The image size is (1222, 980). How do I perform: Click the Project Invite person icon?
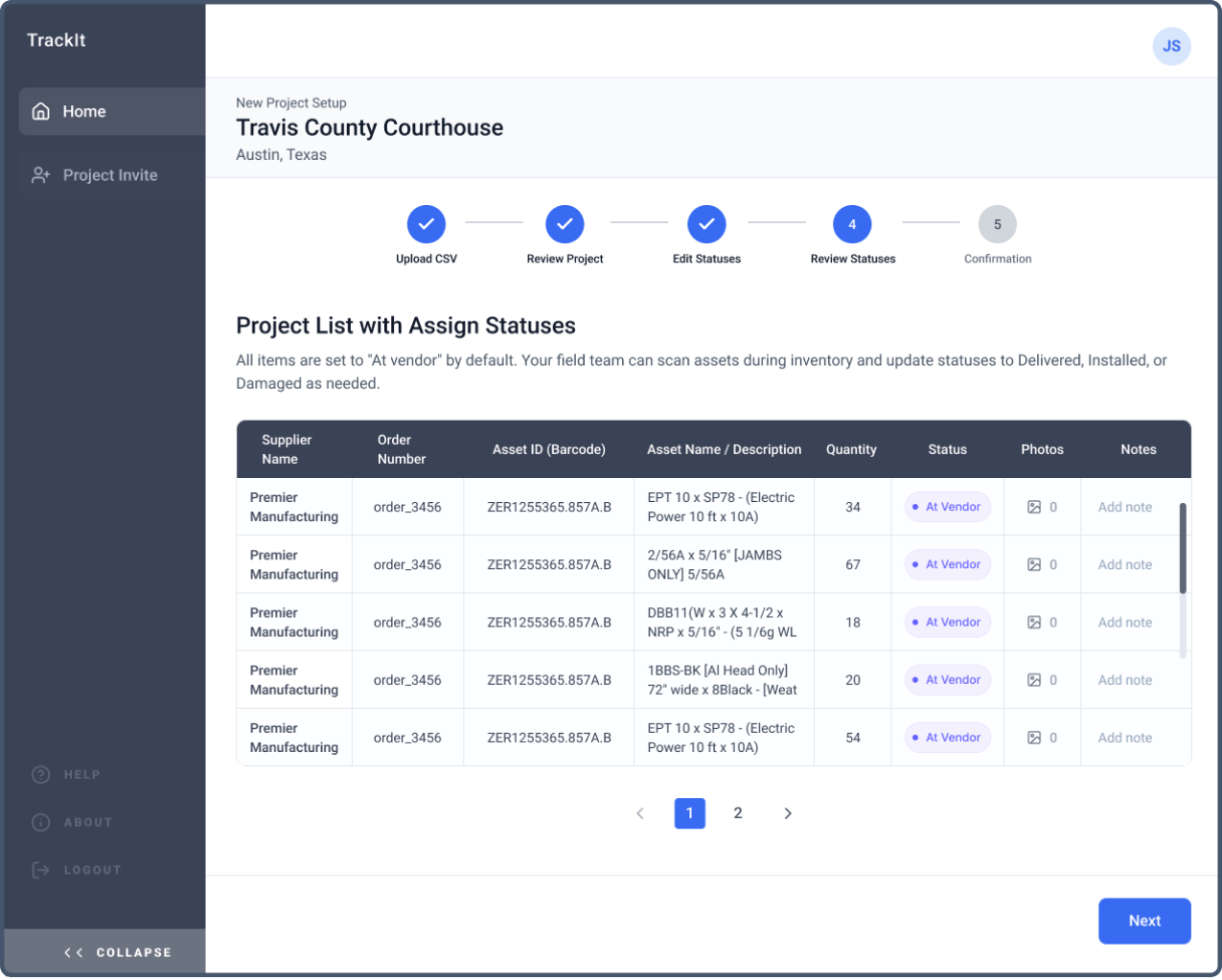[40, 175]
